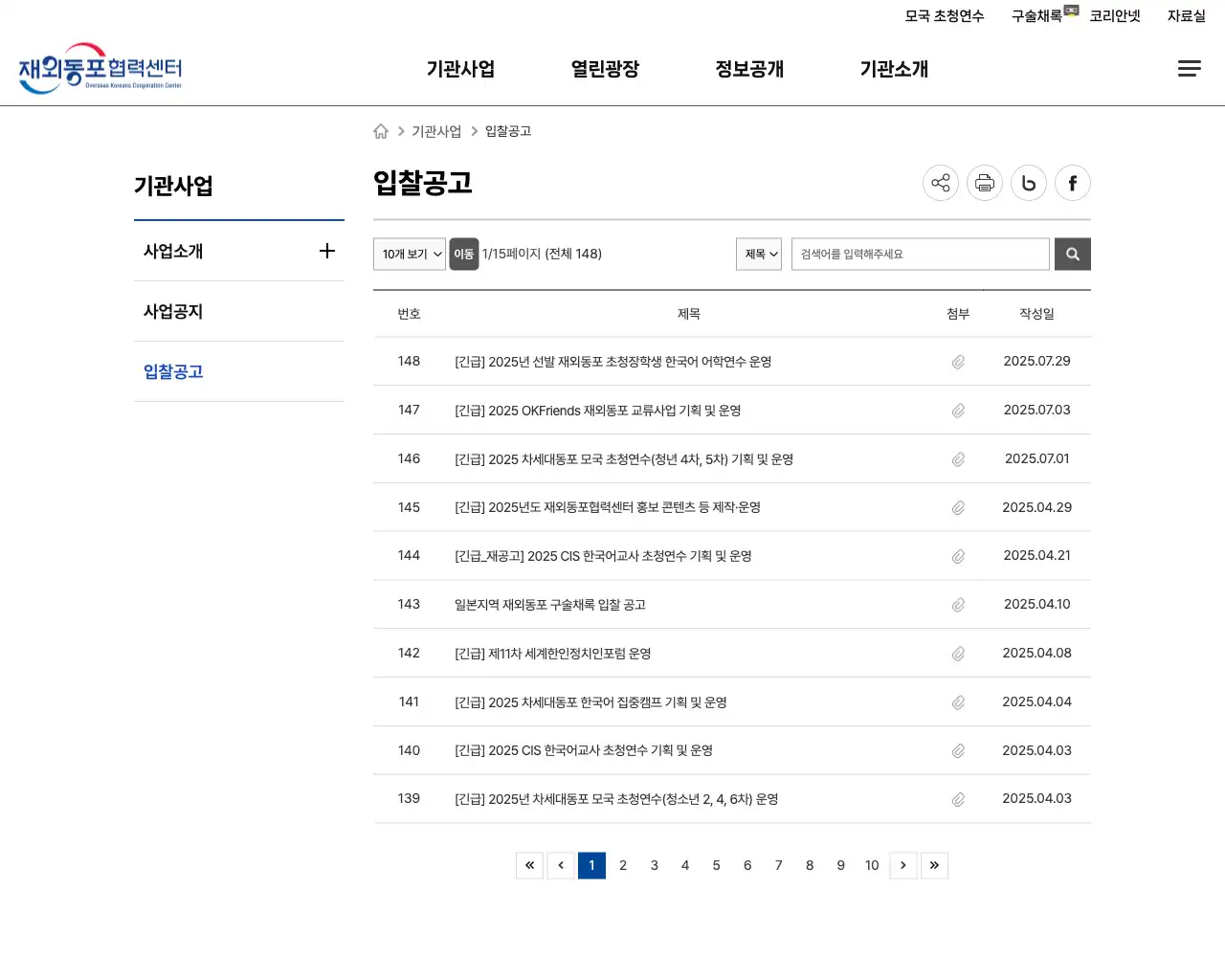Go to page 7
Viewport: 1225px width, 980px height.
click(779, 865)
